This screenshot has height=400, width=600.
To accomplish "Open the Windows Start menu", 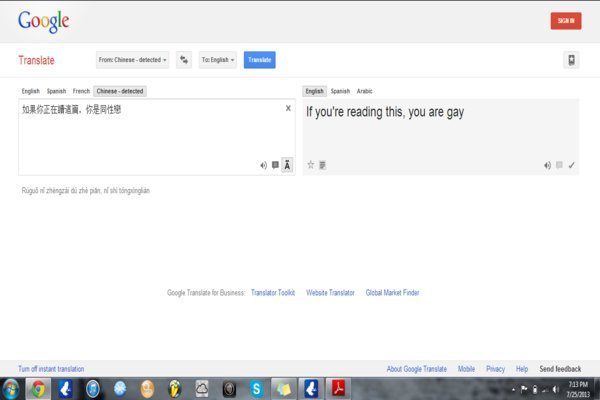I will tap(11, 389).
